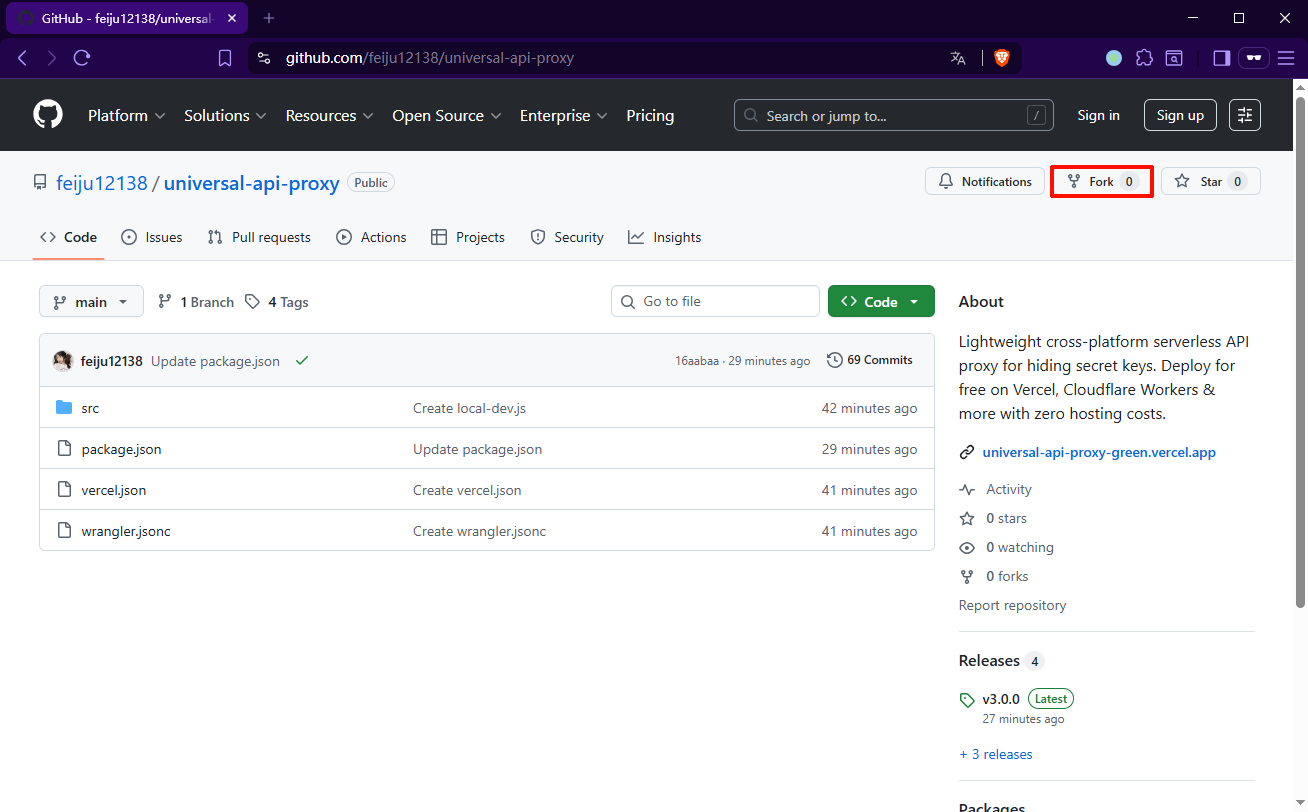Switch to the Issues tab
The width and height of the screenshot is (1308, 812).
tap(152, 237)
